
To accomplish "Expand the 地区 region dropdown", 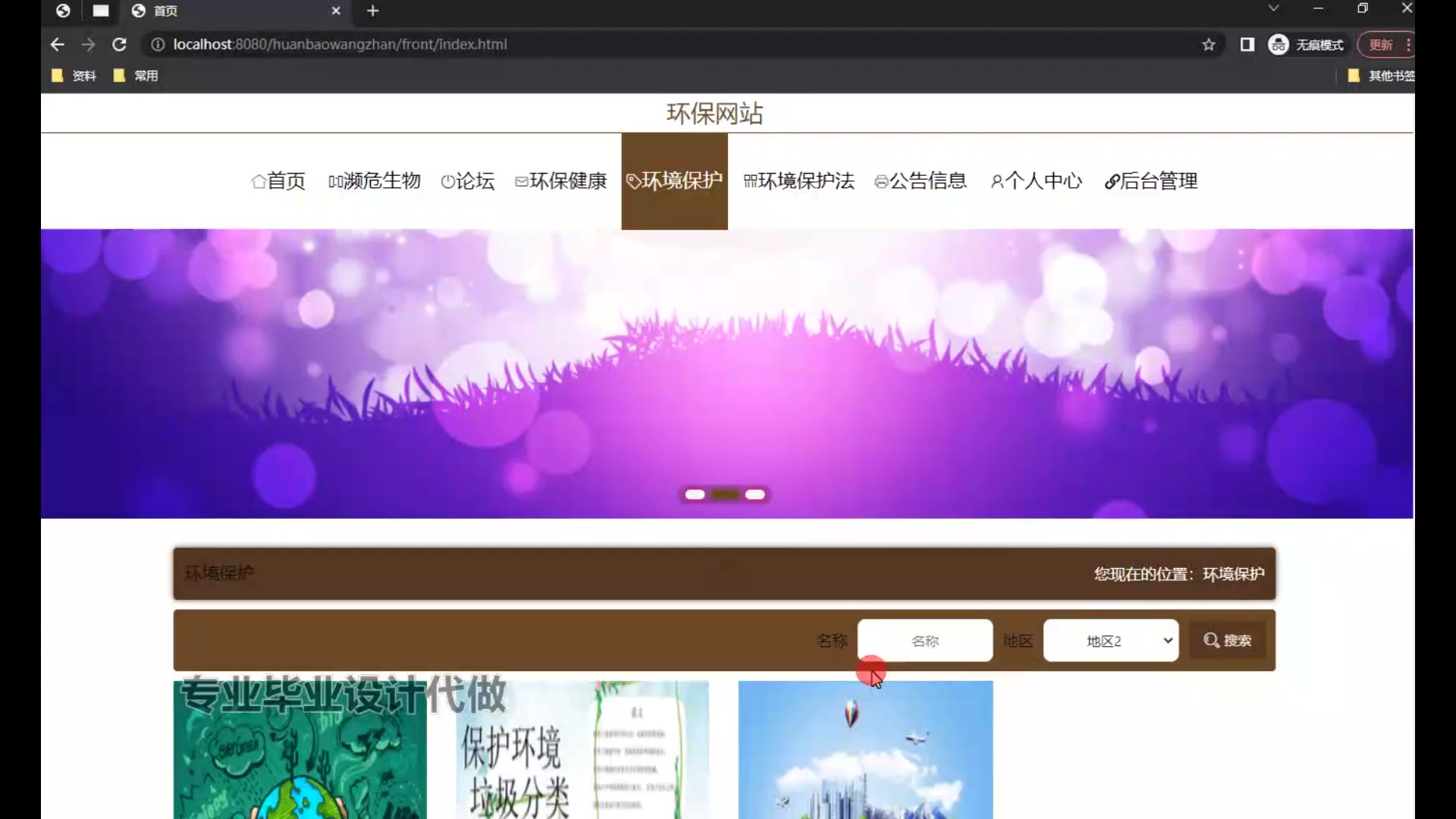I will pyautogui.click(x=1110, y=641).
